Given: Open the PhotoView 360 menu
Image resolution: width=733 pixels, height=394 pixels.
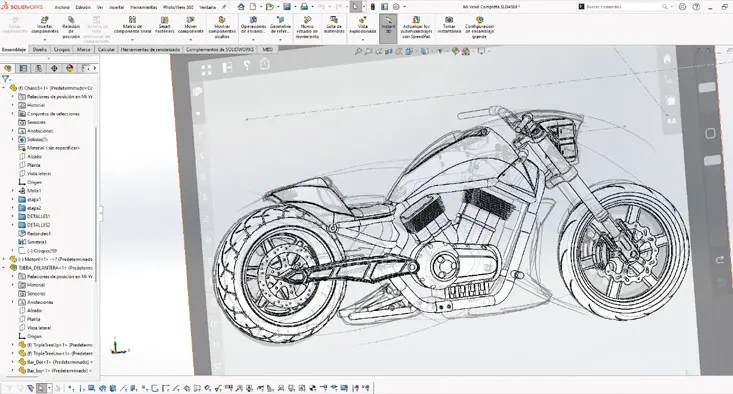Looking at the screenshot, I should pos(179,7).
